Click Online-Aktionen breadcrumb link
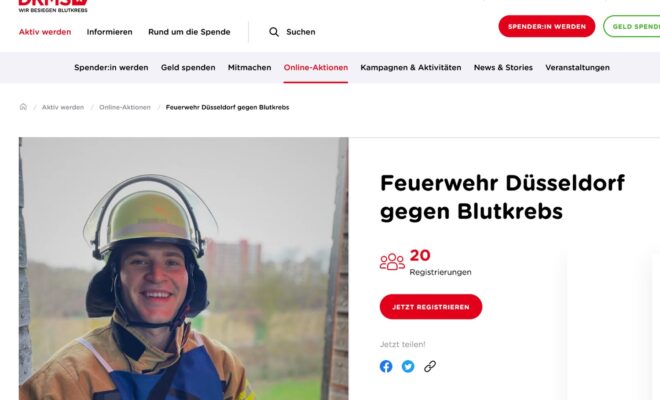This screenshot has width=660, height=400. 125,107
